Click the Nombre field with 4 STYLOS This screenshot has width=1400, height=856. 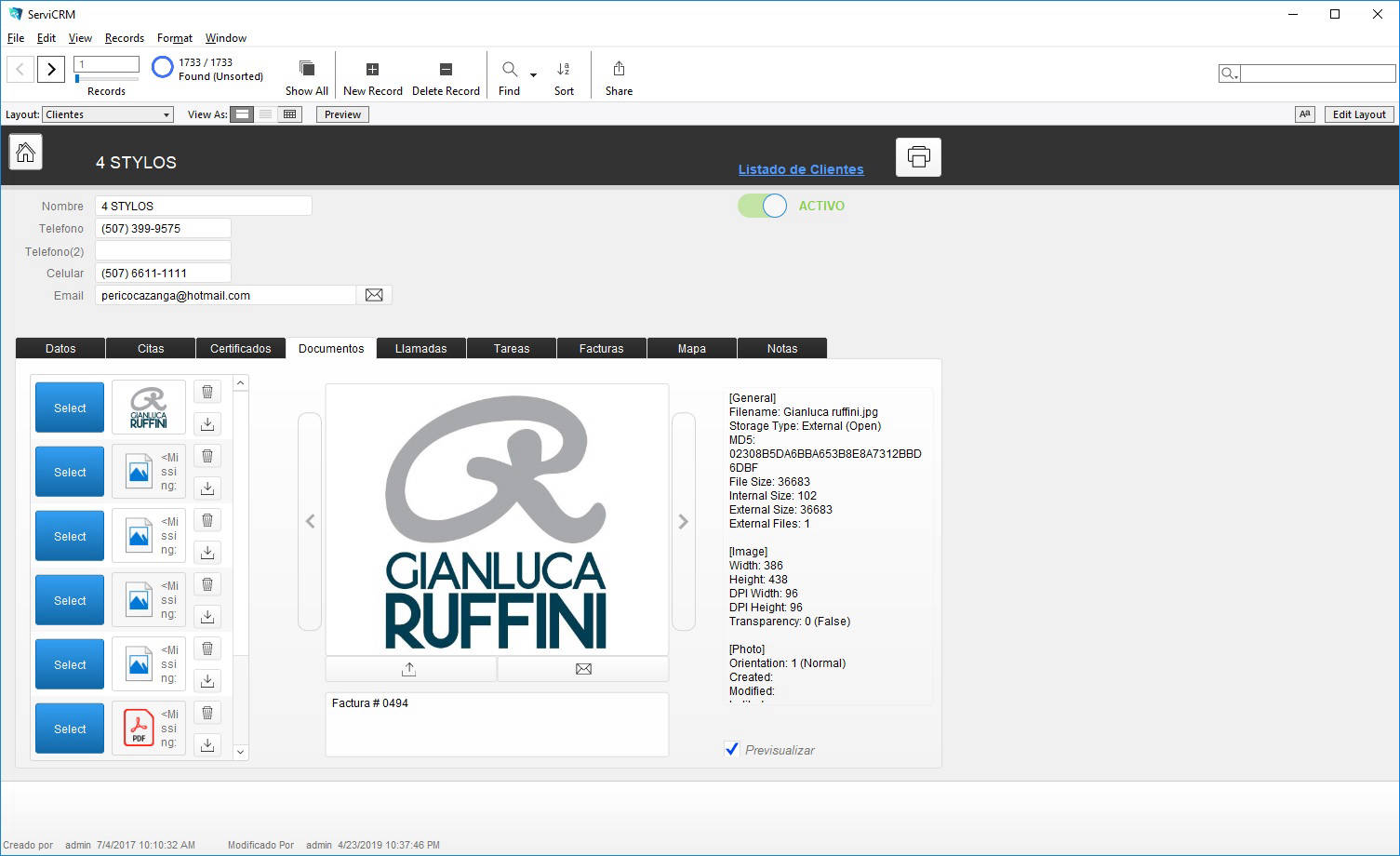click(x=203, y=206)
